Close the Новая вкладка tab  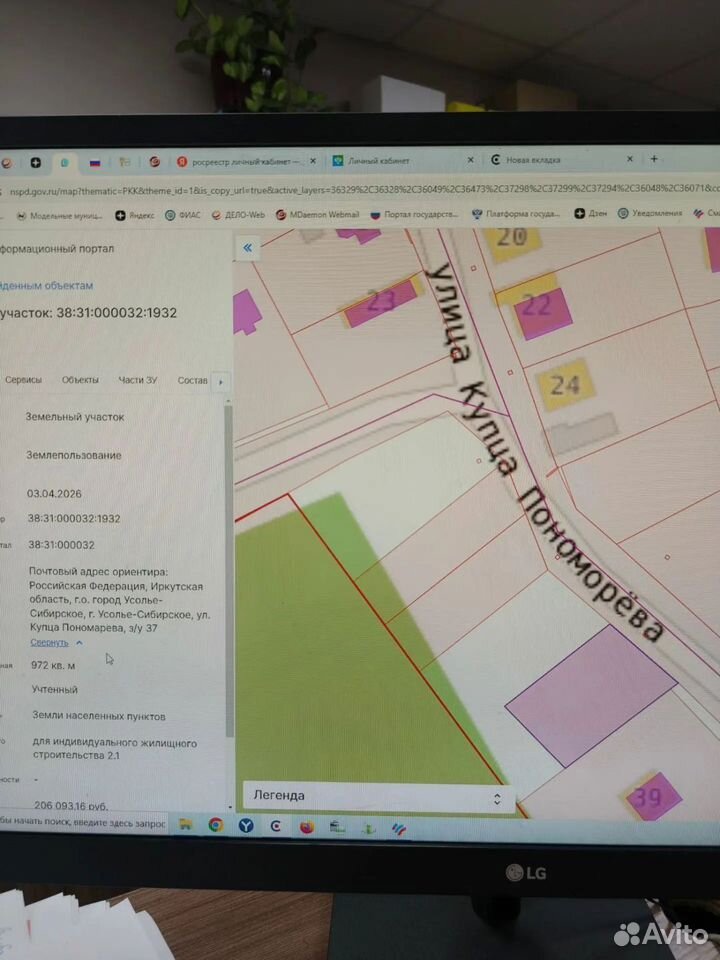click(x=629, y=159)
